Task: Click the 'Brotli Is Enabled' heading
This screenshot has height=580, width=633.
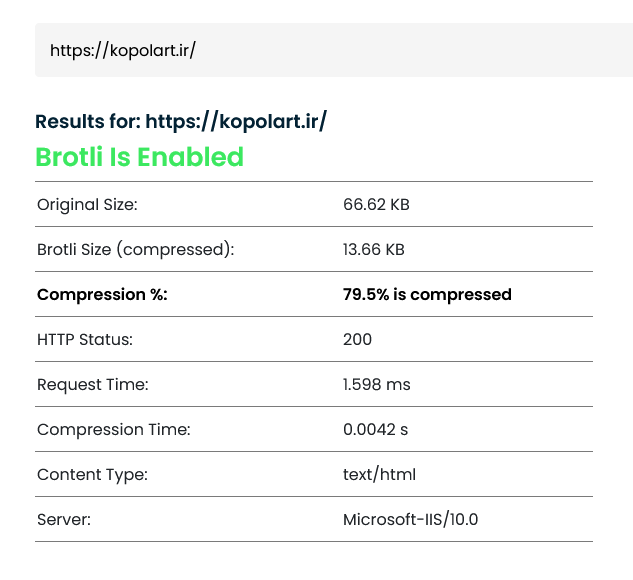Action: coord(139,157)
